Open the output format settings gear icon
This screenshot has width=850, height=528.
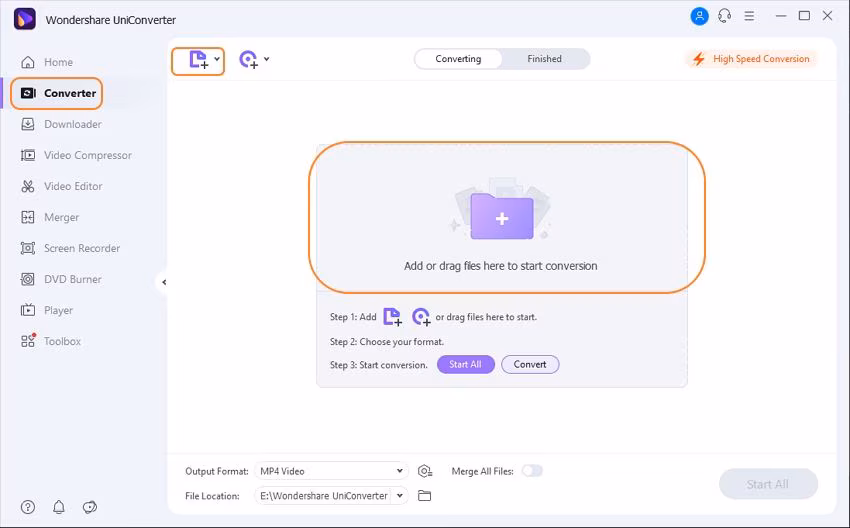[425, 471]
